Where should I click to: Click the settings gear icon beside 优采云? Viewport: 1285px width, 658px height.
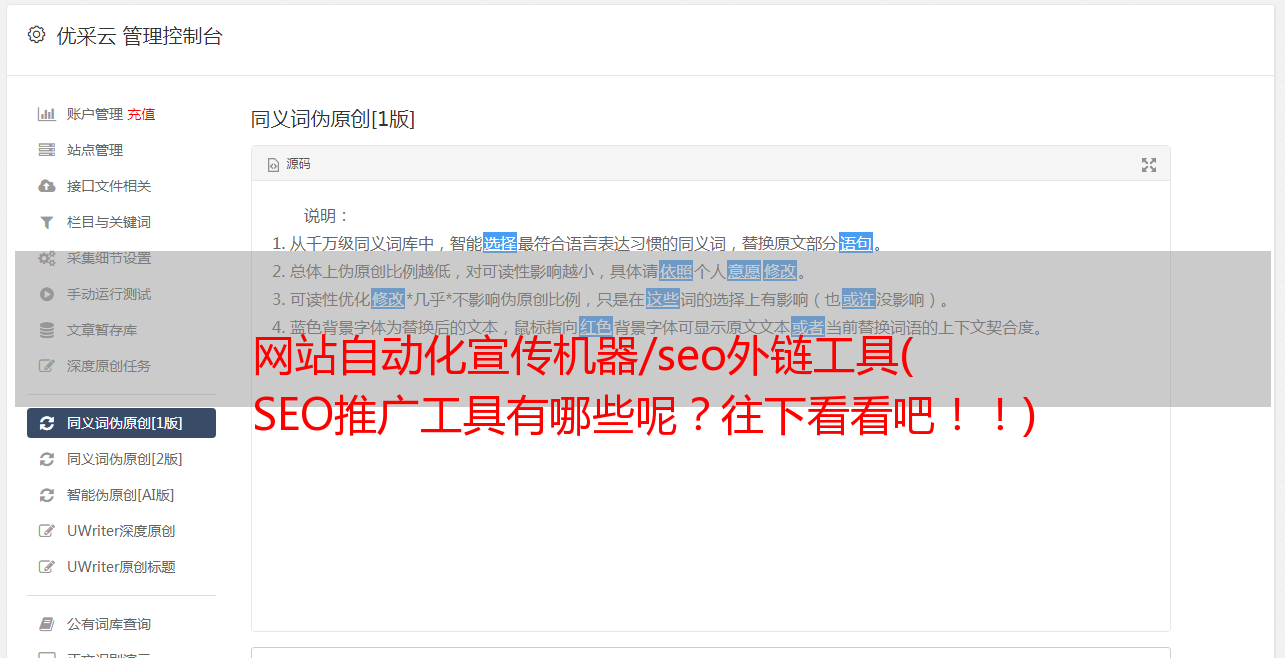[x=36, y=35]
